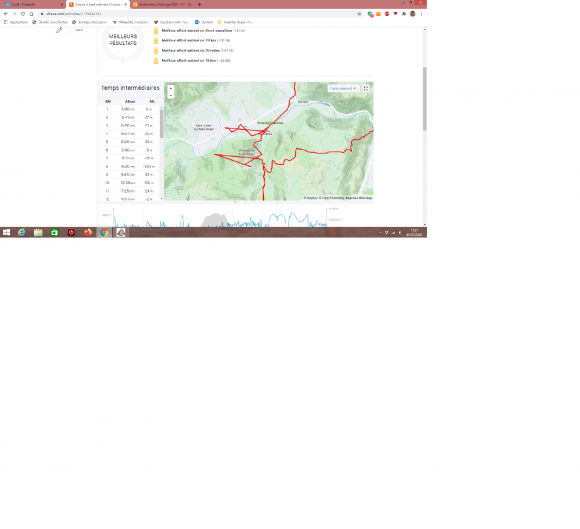Open the green Store taskbar app
The height and width of the screenshot is (529, 580).
pos(54,232)
